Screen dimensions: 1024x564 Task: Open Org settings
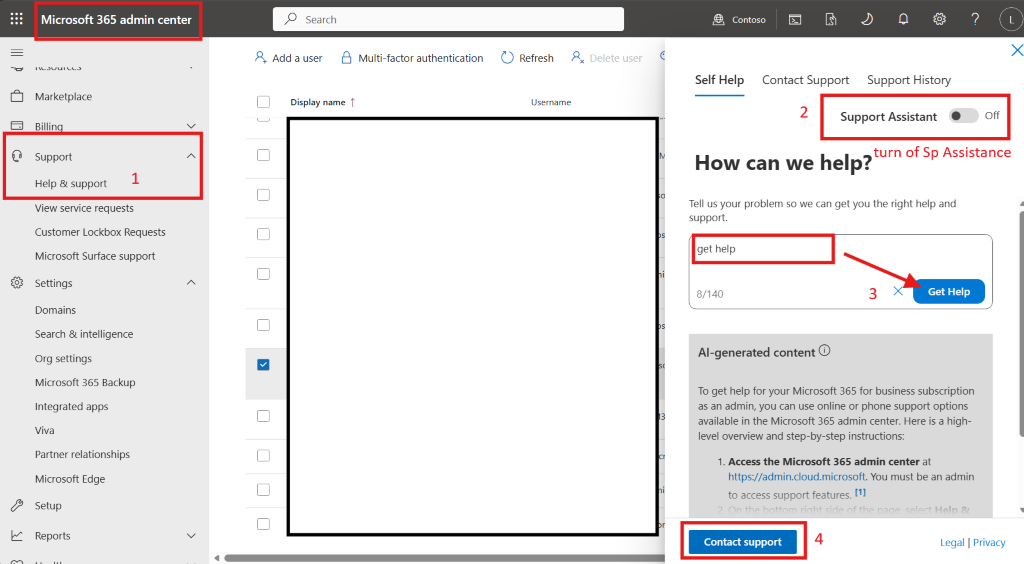click(63, 358)
